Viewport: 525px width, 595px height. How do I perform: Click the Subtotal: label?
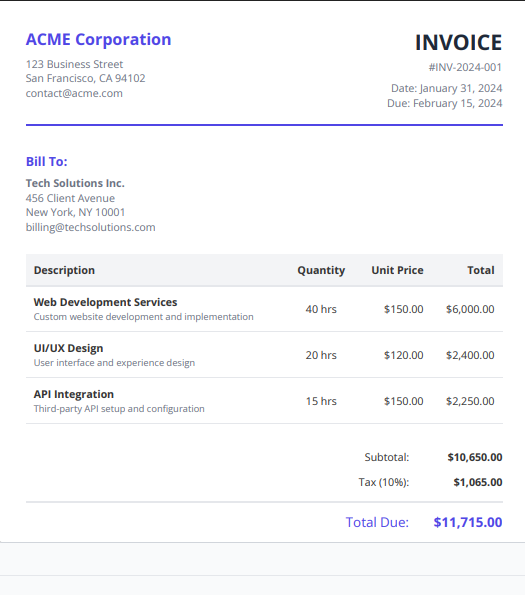click(387, 457)
